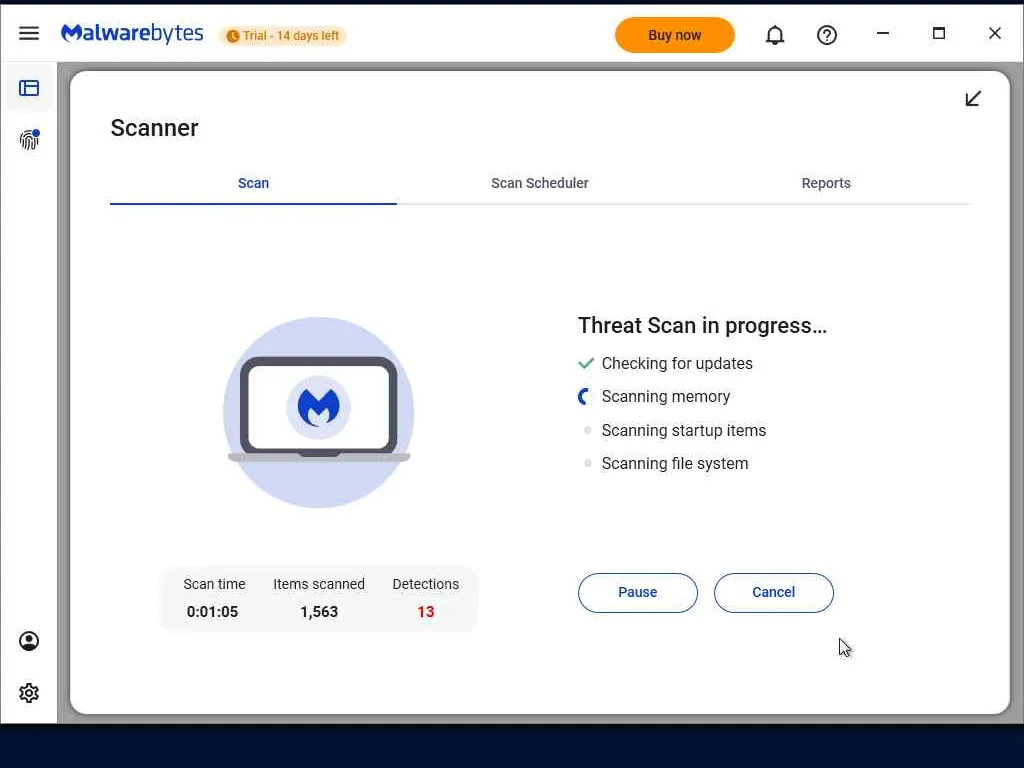Cancel the threat scan

coord(773,592)
